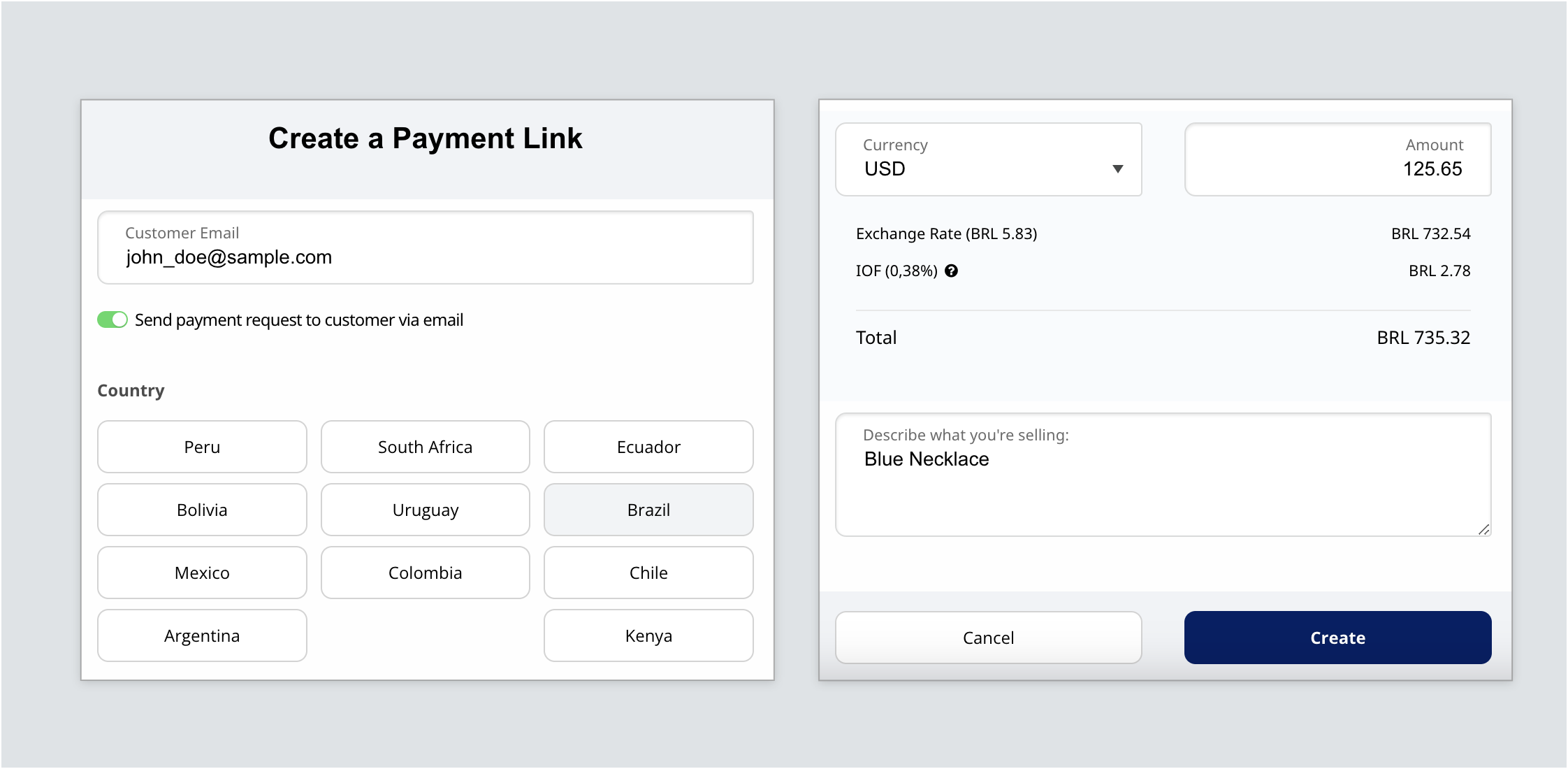This screenshot has width=1568, height=769.
Task: Select South Africa as the country
Action: [x=425, y=447]
